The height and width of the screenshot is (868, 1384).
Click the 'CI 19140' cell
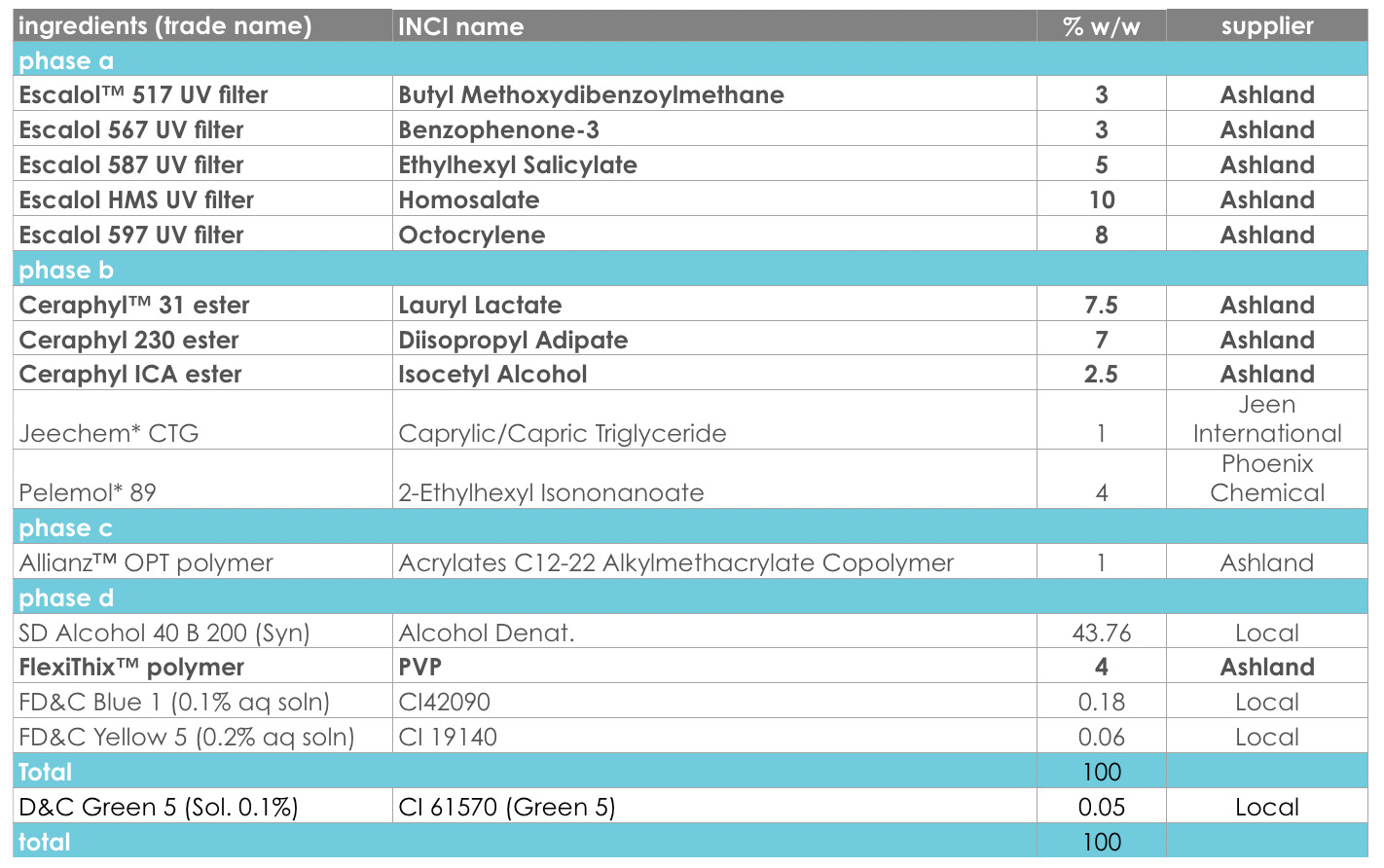pyautogui.click(x=714, y=737)
